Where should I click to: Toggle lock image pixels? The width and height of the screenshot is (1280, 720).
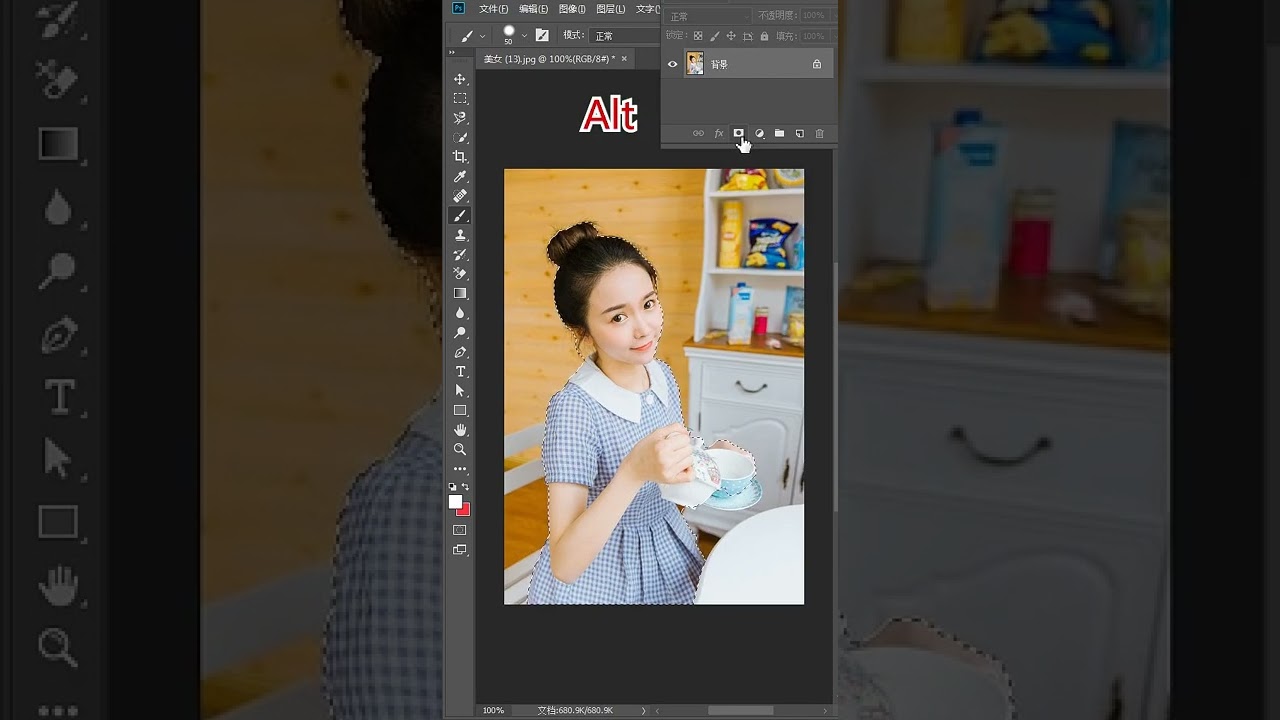(714, 36)
